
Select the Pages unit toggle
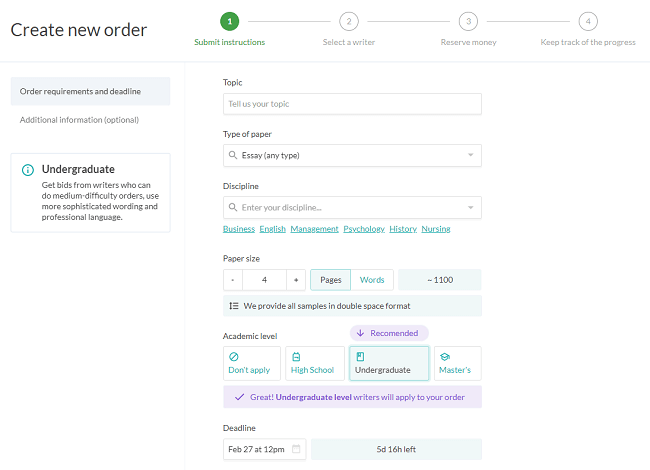tap(330, 280)
